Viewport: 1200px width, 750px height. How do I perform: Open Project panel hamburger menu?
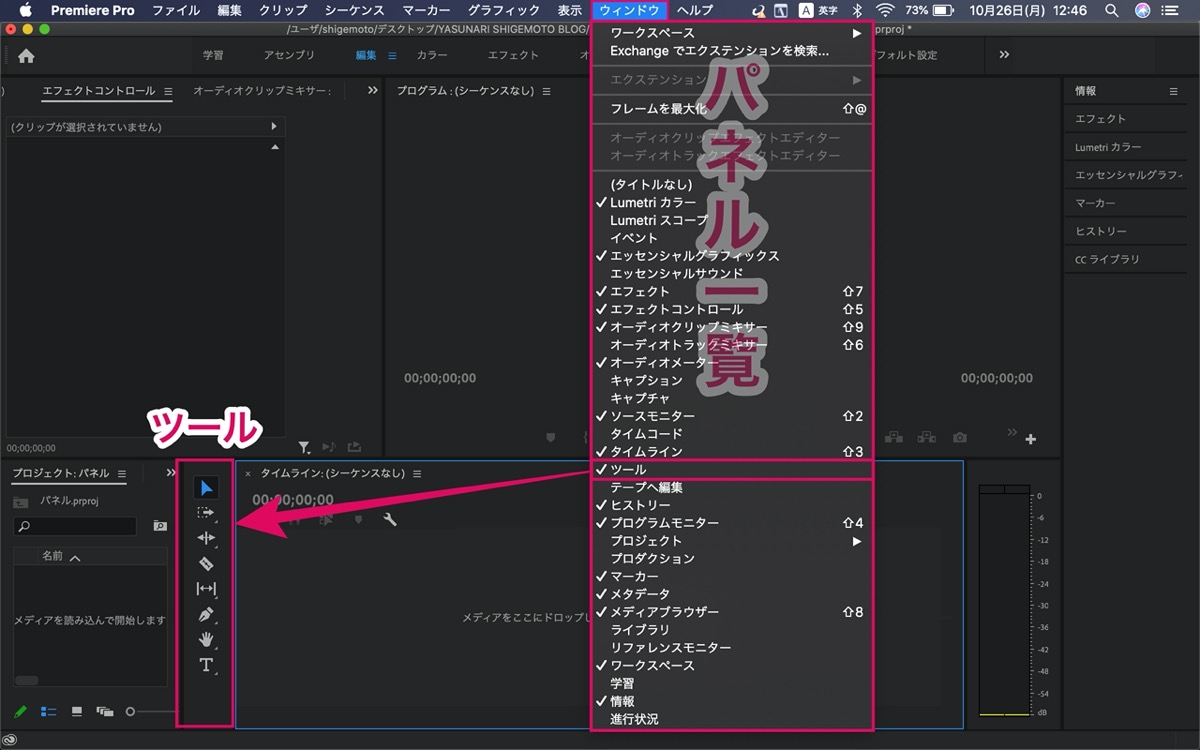[121, 473]
